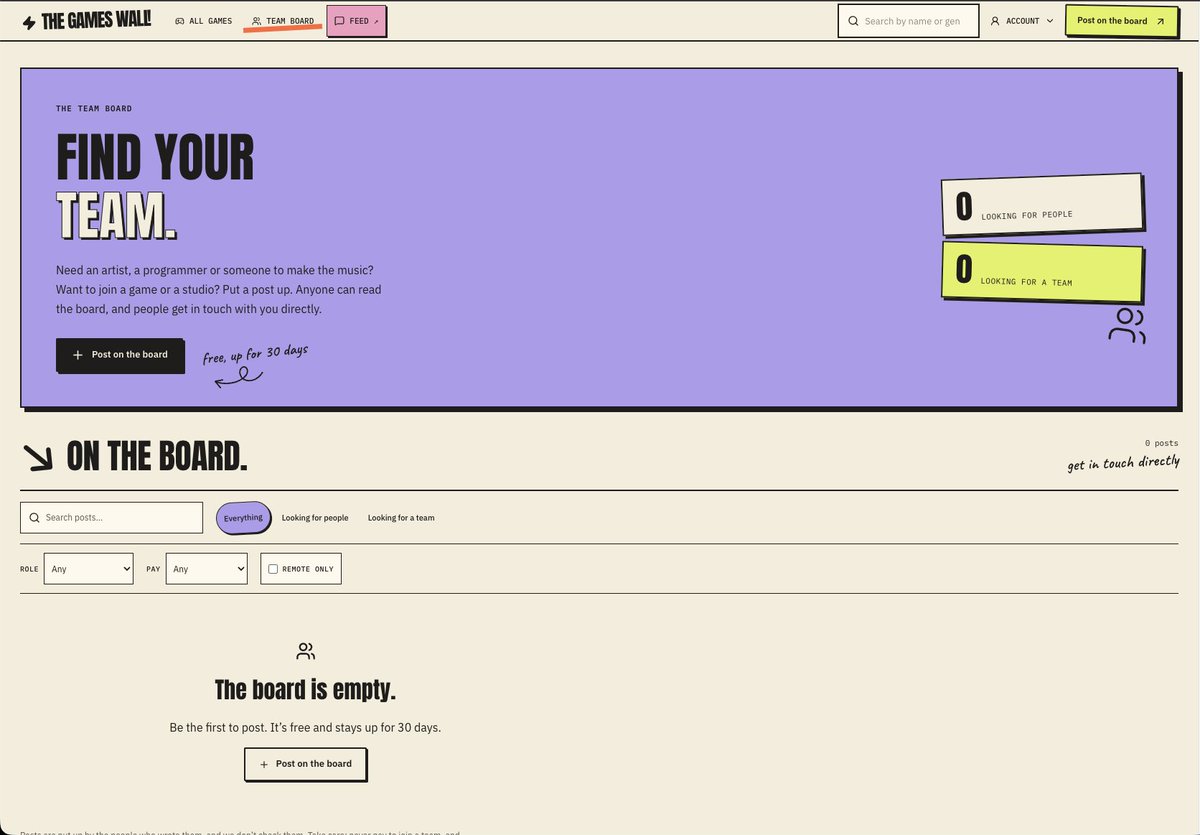The width and height of the screenshot is (1200, 835).
Task: Open the Role dropdown
Action: 88,569
